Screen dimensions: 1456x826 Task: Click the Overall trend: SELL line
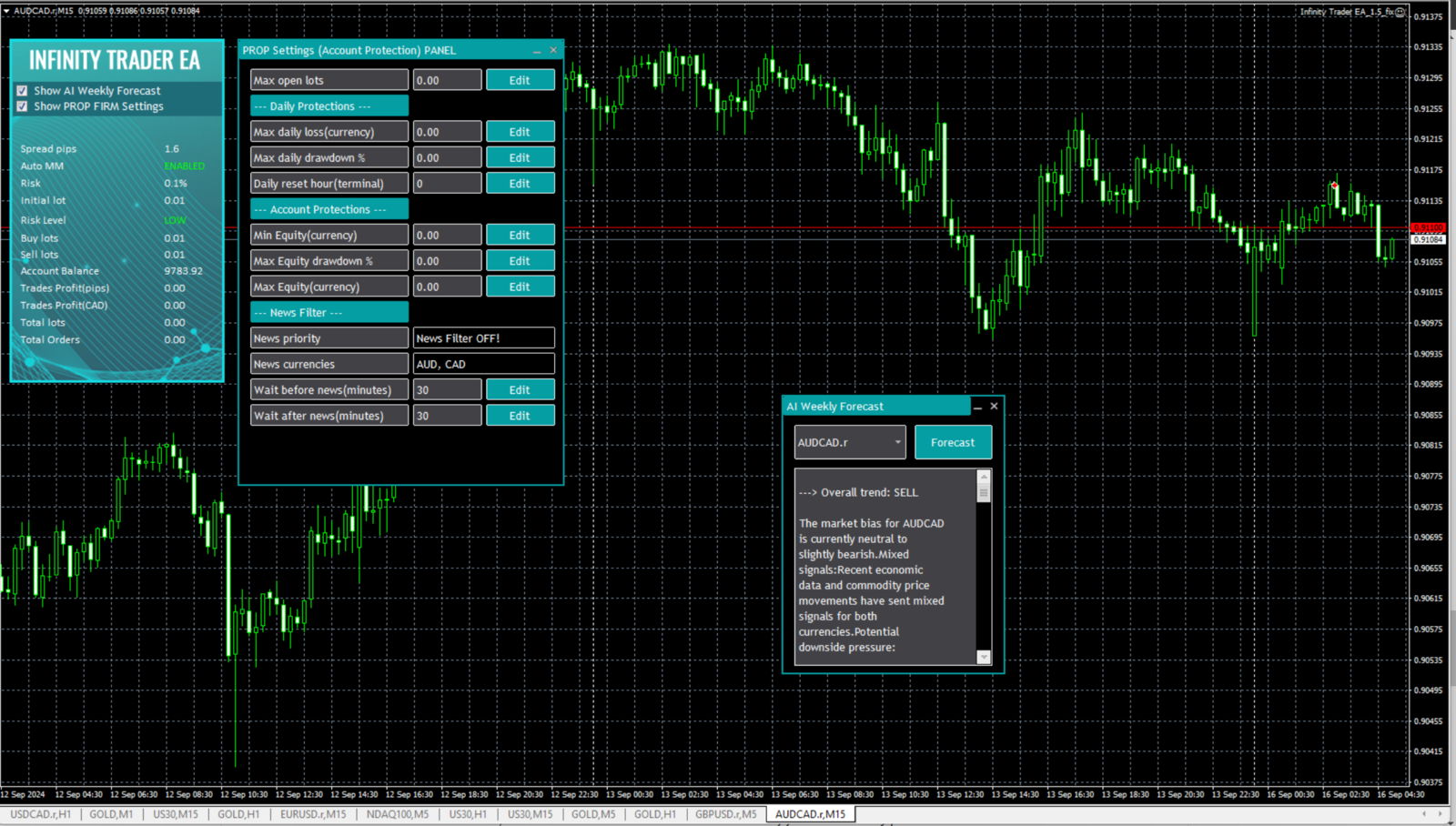tap(858, 493)
